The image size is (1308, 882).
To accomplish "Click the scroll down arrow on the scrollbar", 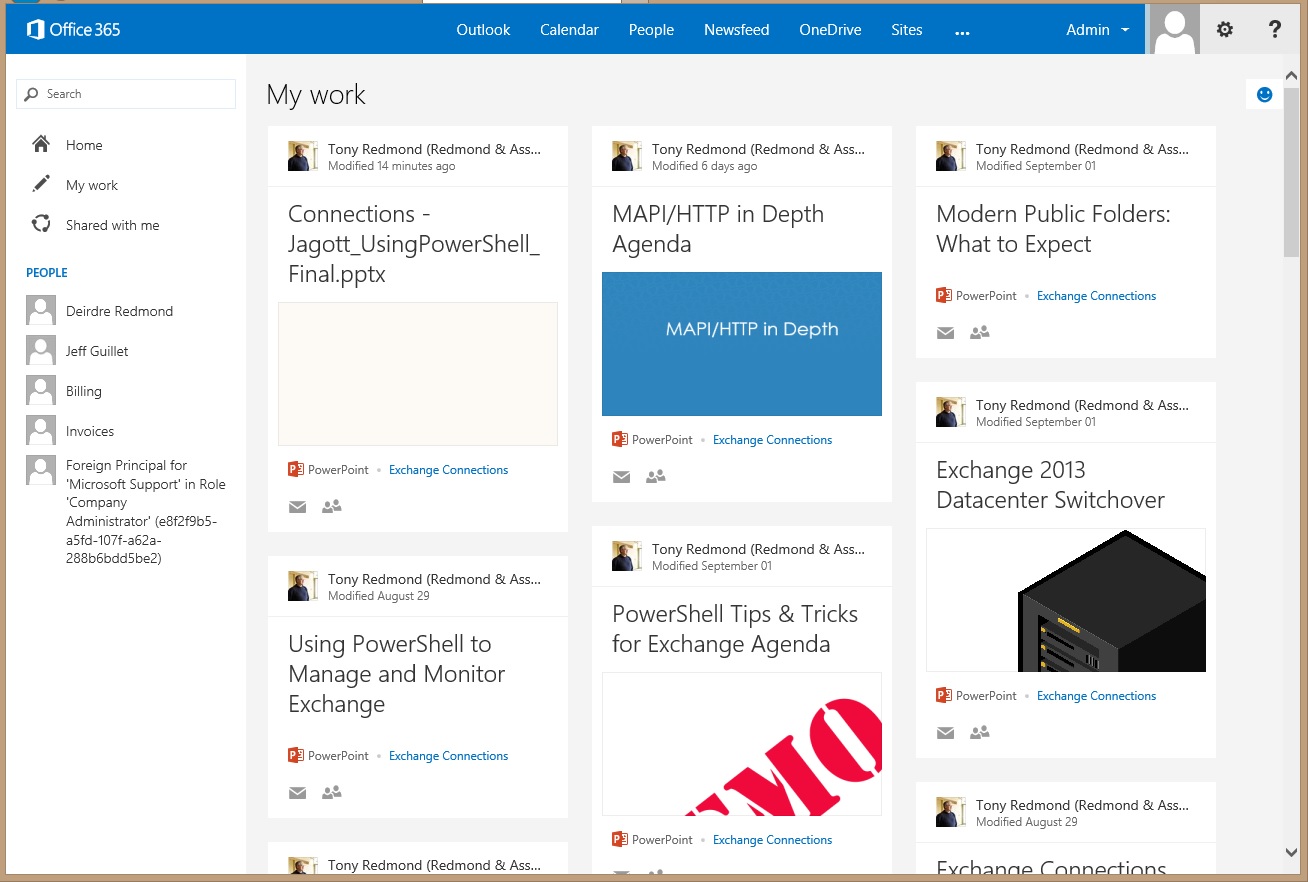I will tap(1292, 852).
